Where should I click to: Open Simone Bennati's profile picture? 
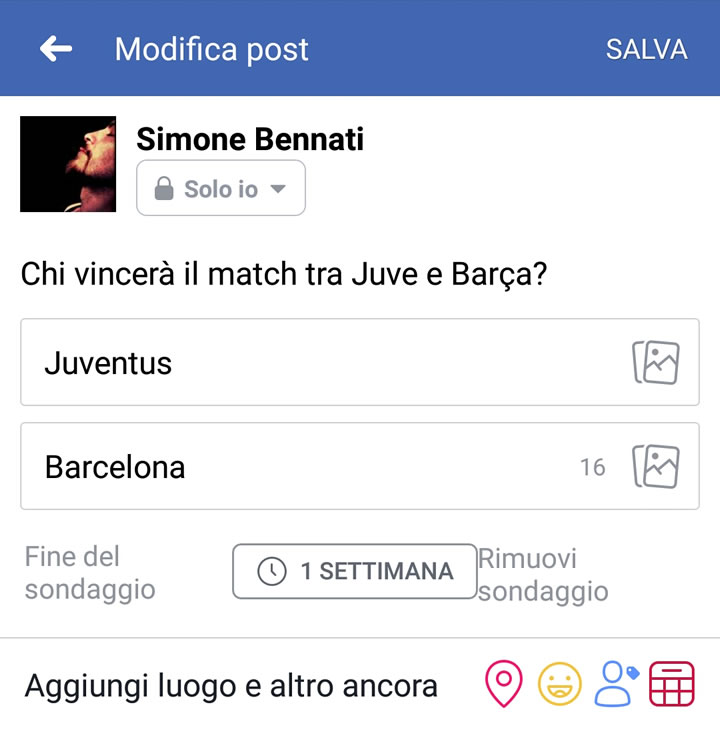[x=68, y=164]
